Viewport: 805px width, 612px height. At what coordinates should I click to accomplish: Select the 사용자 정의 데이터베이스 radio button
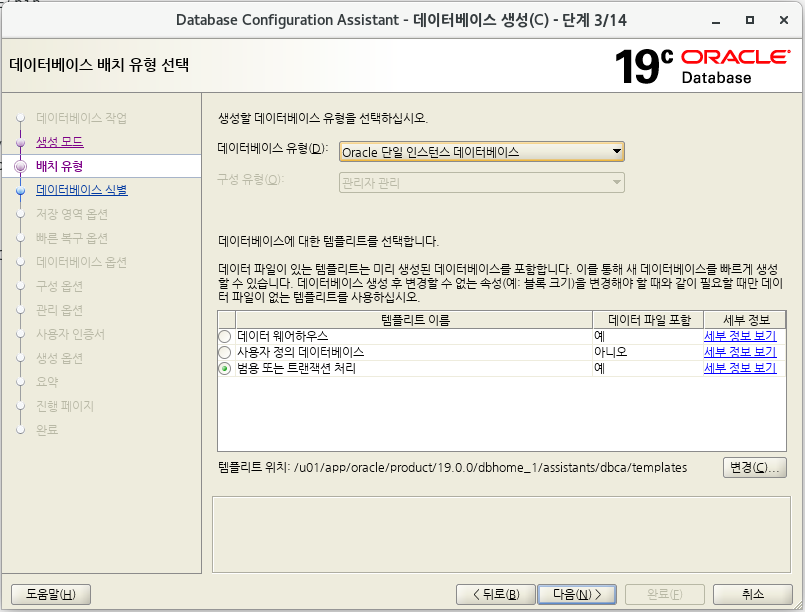(225, 352)
